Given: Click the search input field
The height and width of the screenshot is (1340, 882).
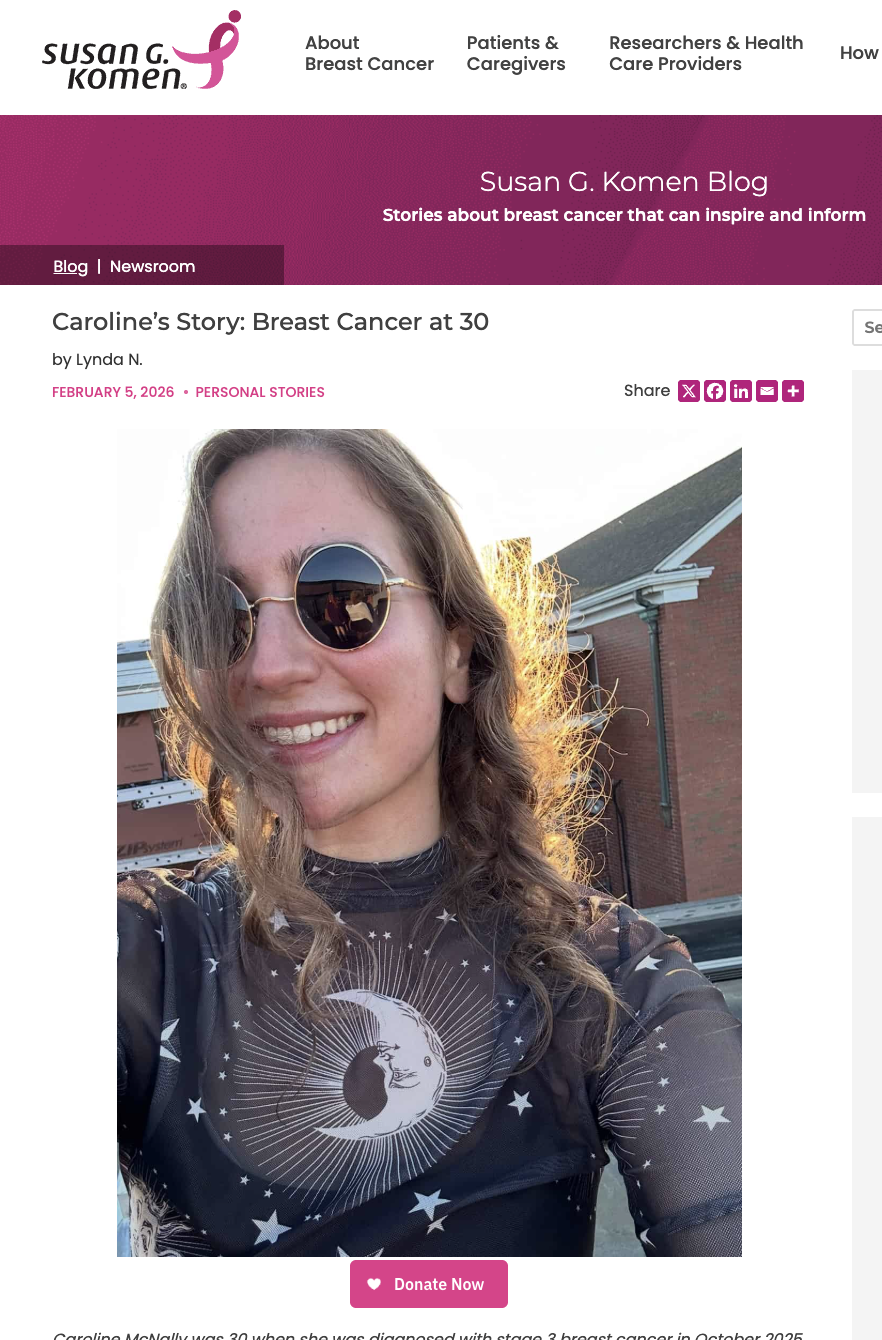Looking at the screenshot, I should tap(867, 327).
